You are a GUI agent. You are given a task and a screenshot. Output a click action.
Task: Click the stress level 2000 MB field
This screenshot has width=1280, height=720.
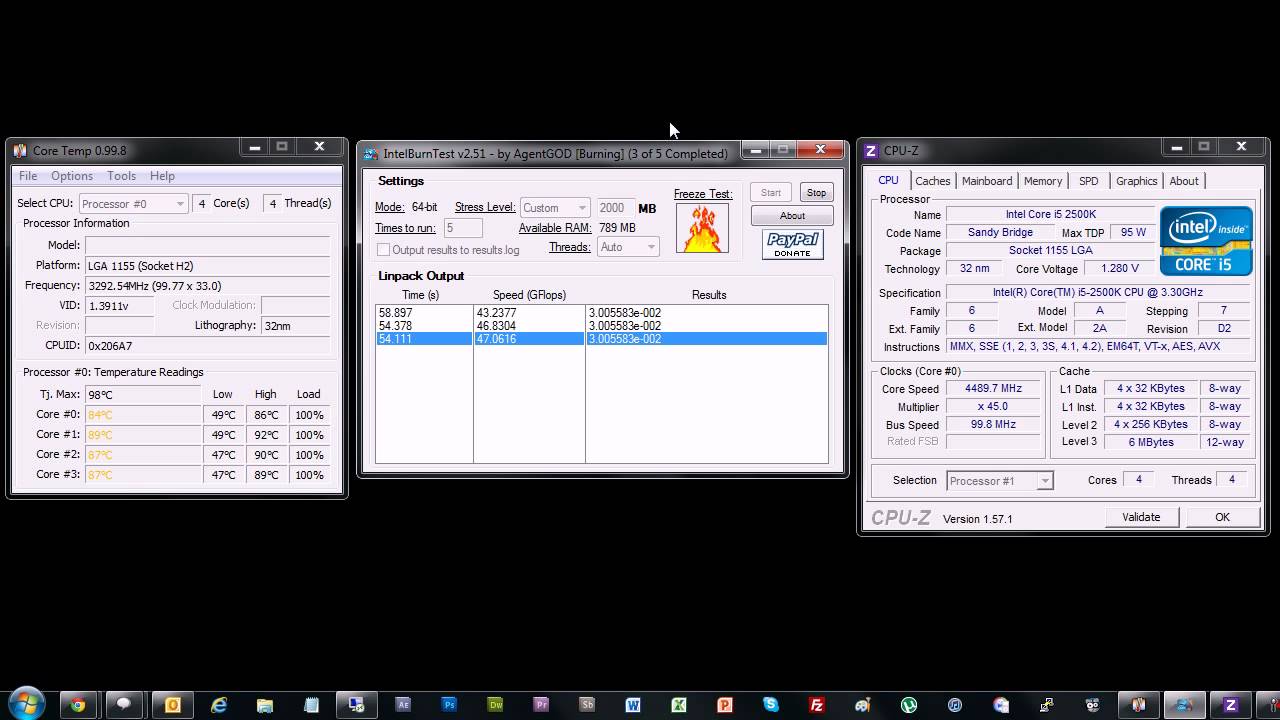[615, 208]
